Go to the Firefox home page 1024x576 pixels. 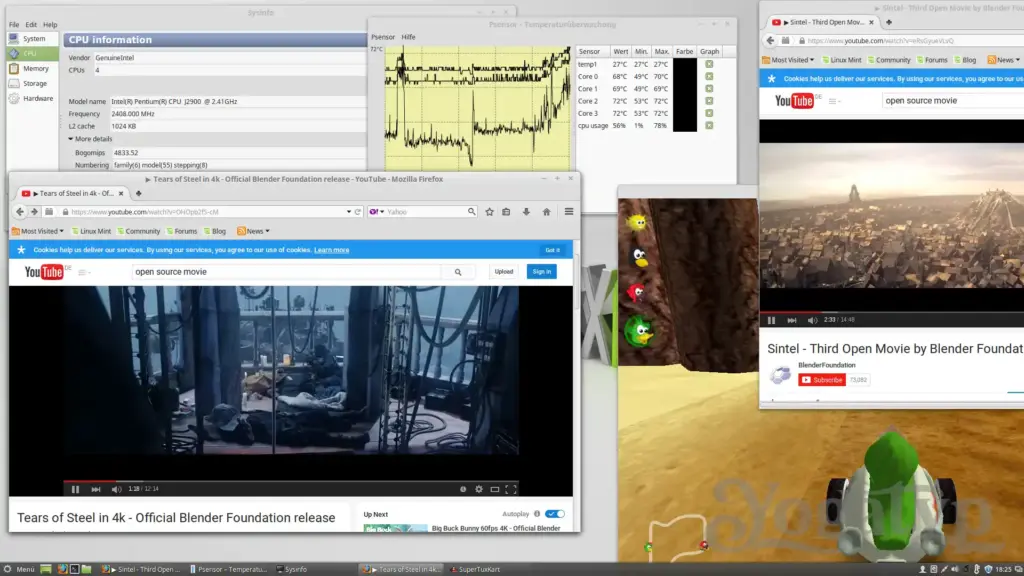click(547, 212)
